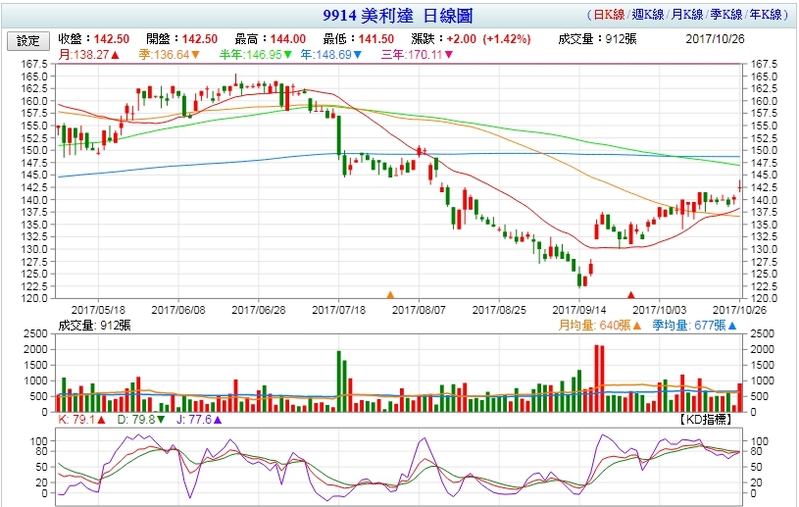The height and width of the screenshot is (507, 799).
Task: Click the K: 79.1 indicator value
Action: click(x=82, y=420)
